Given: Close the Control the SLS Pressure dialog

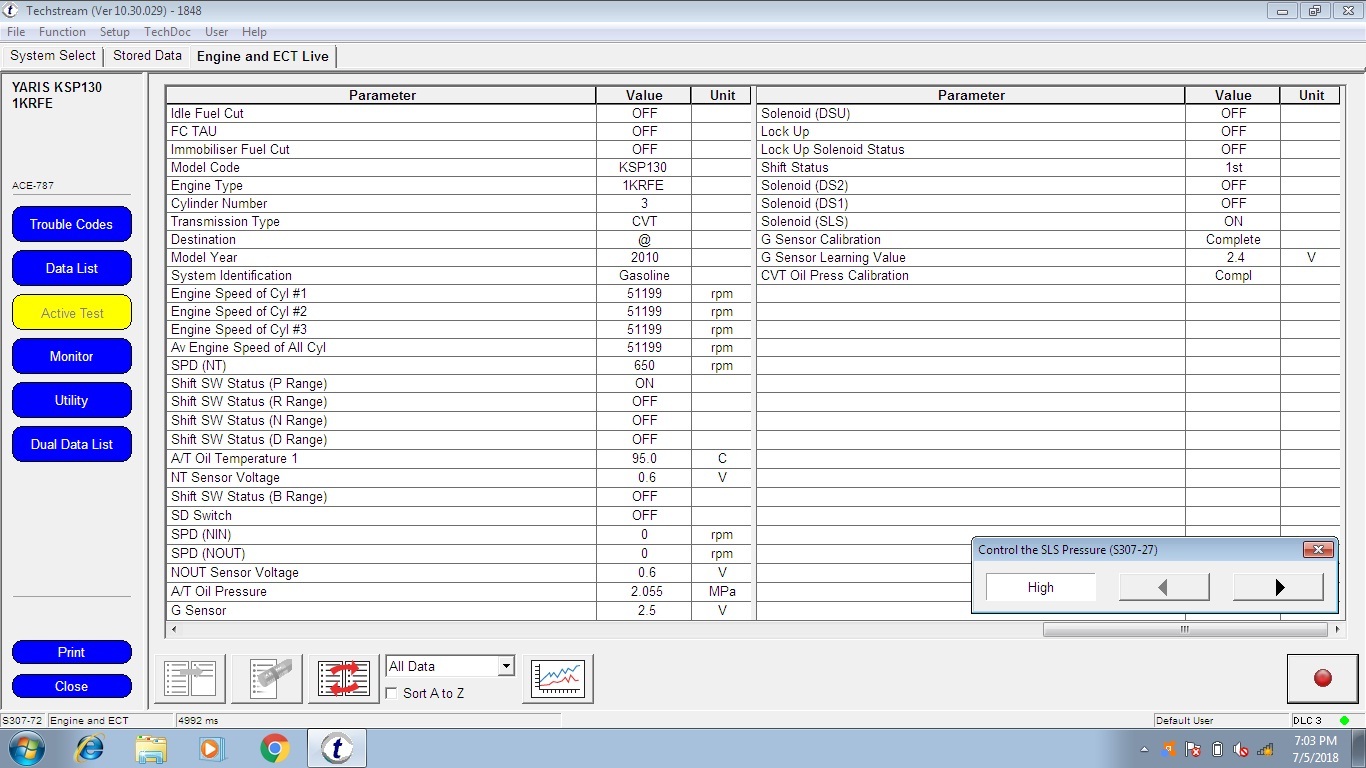Looking at the screenshot, I should coord(1318,549).
